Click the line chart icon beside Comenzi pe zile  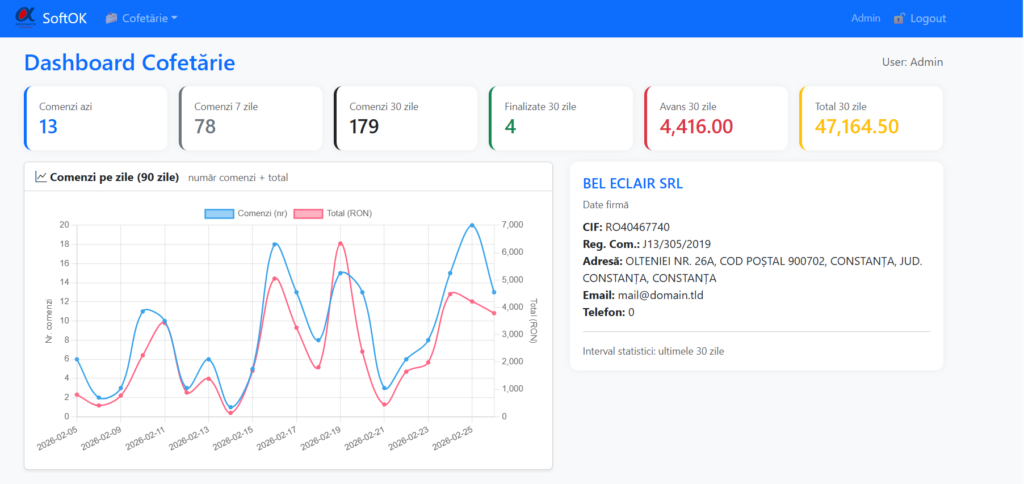(x=41, y=177)
